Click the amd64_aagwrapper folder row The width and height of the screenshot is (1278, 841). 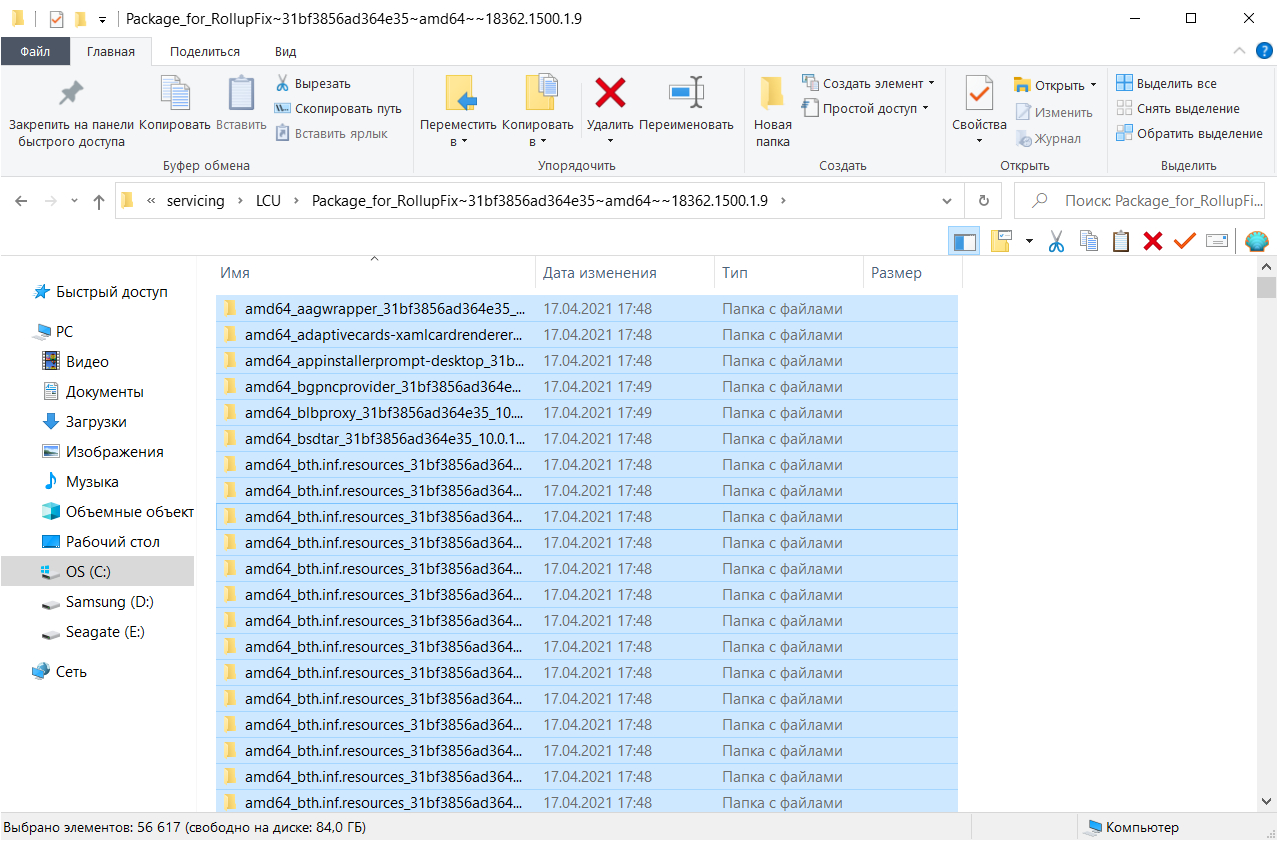click(587, 309)
